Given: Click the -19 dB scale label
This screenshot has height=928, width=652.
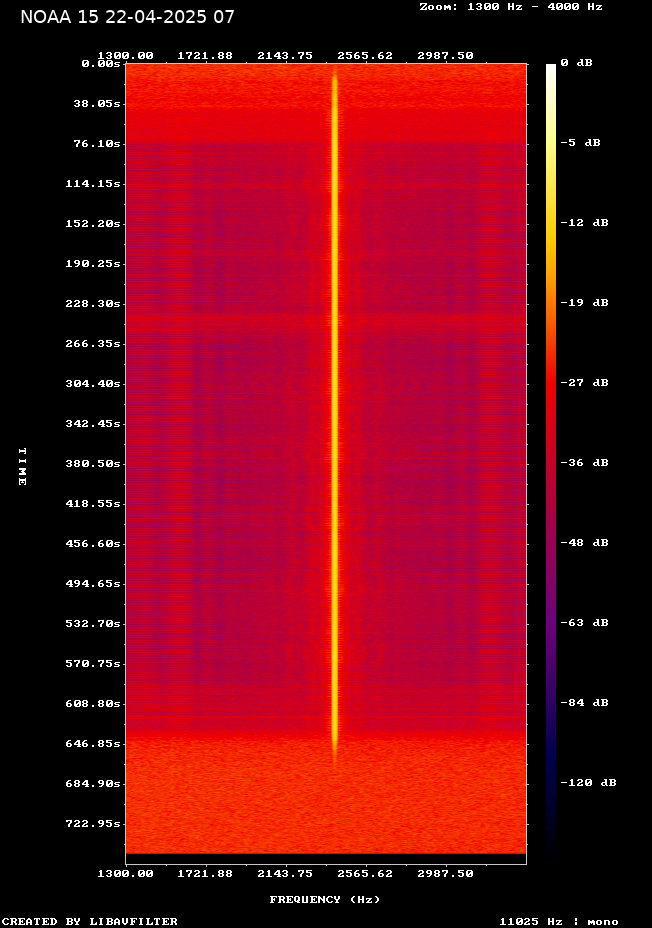Looking at the screenshot, I should point(585,302).
